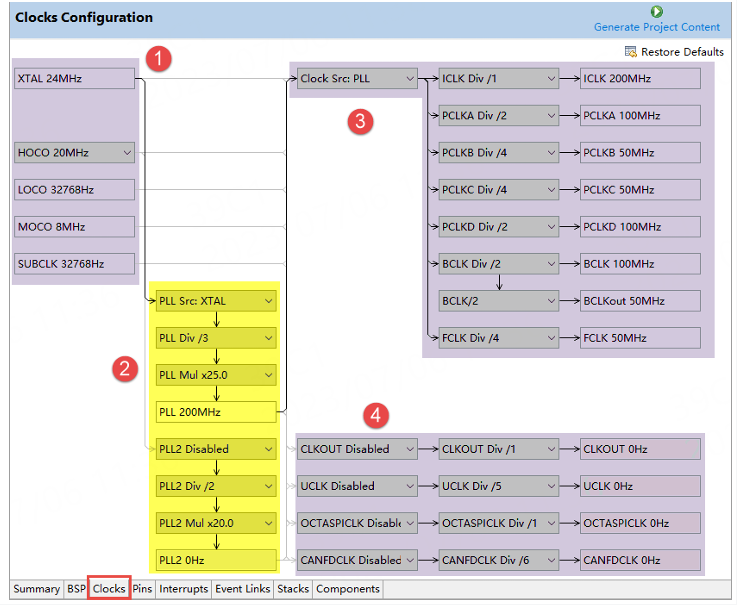Click the FCLK 50MHz output box
The image size is (737, 605).
point(640,338)
